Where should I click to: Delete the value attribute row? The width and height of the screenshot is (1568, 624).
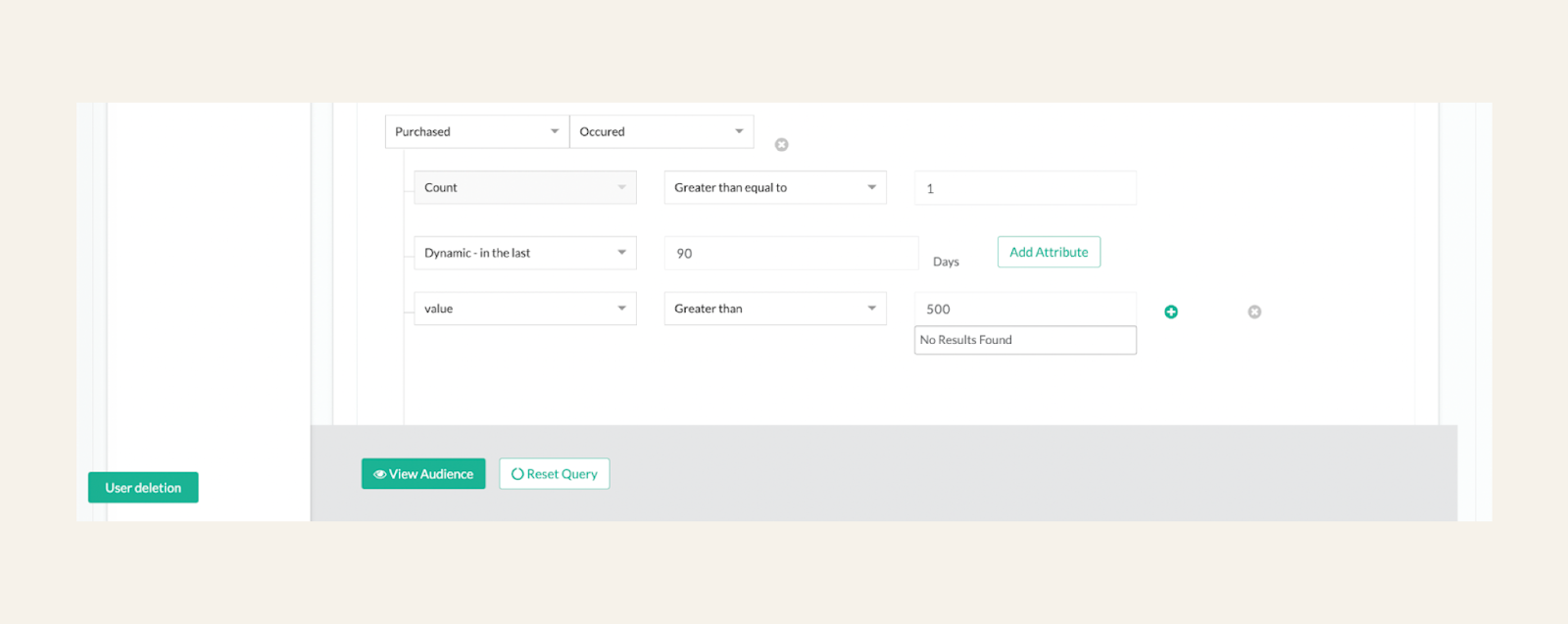tap(1254, 312)
